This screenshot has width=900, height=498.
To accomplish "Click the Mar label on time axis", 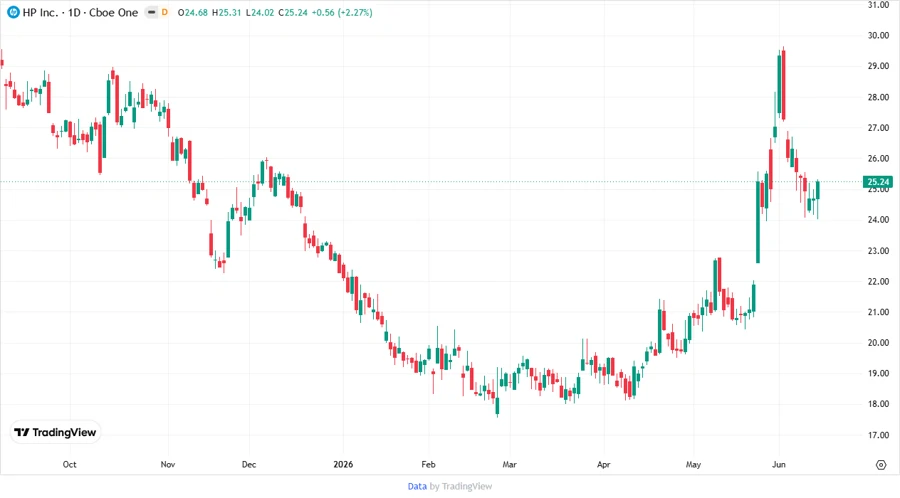I will pos(510,464).
